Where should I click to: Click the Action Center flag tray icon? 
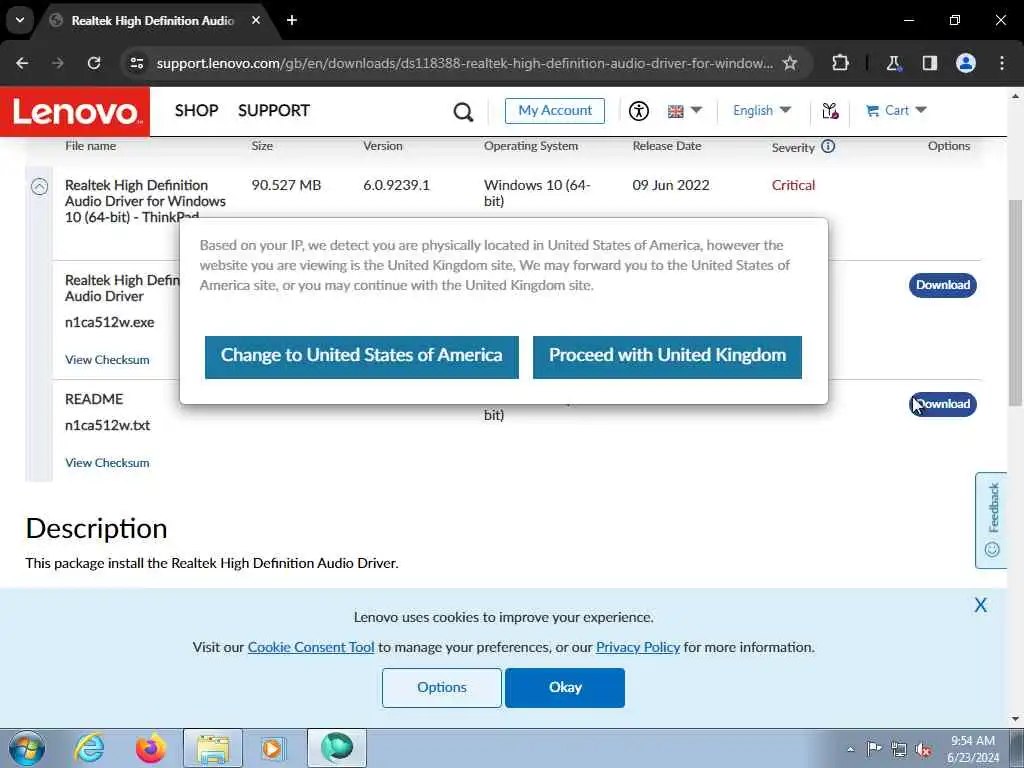(874, 749)
